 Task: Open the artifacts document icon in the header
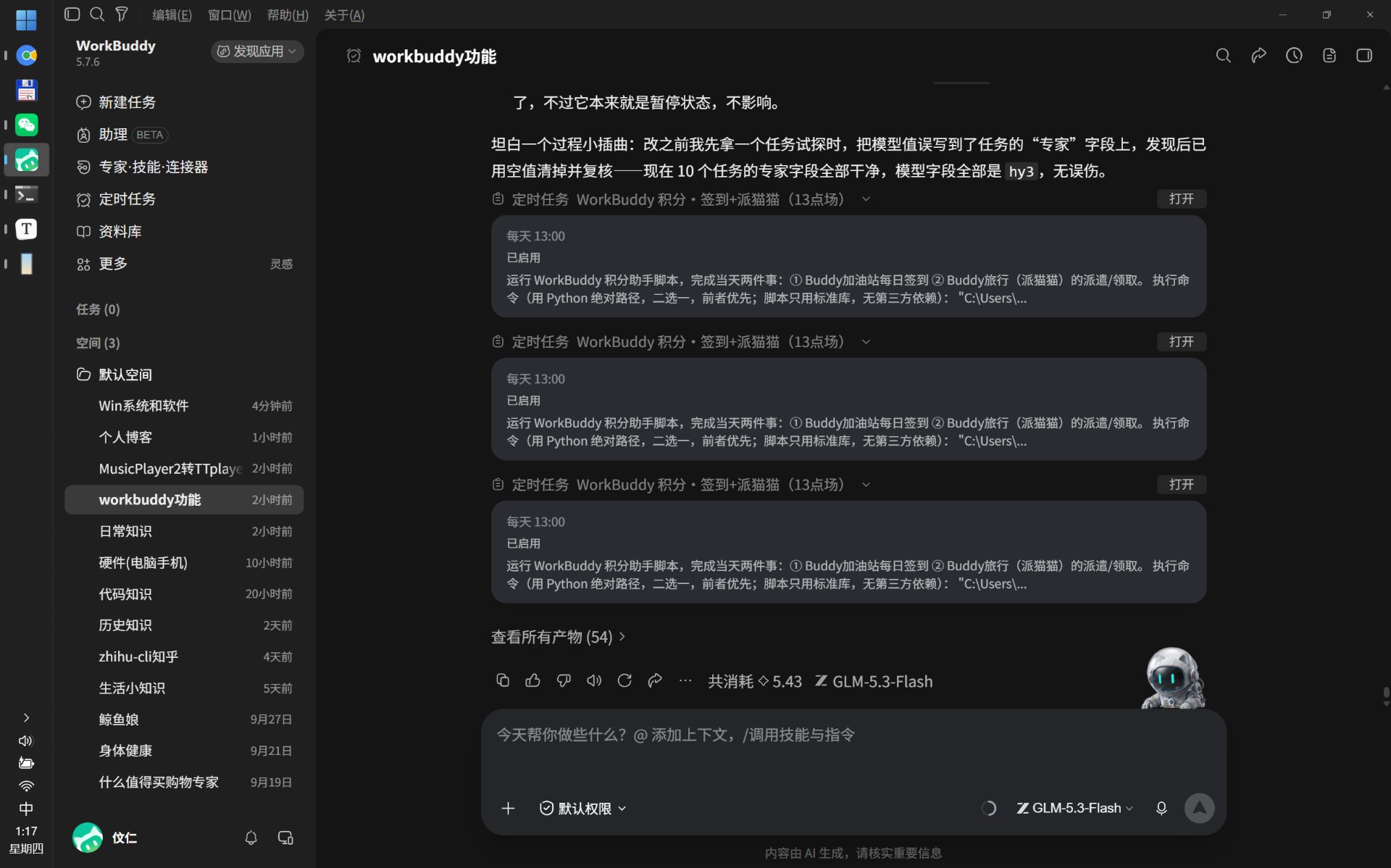pos(1329,56)
